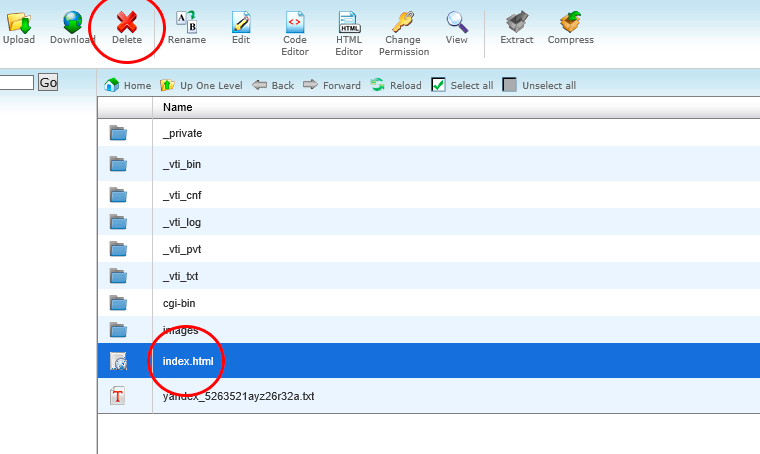The width and height of the screenshot is (760, 454).
Task: Click the path input field beside Go
Action: tap(16, 82)
